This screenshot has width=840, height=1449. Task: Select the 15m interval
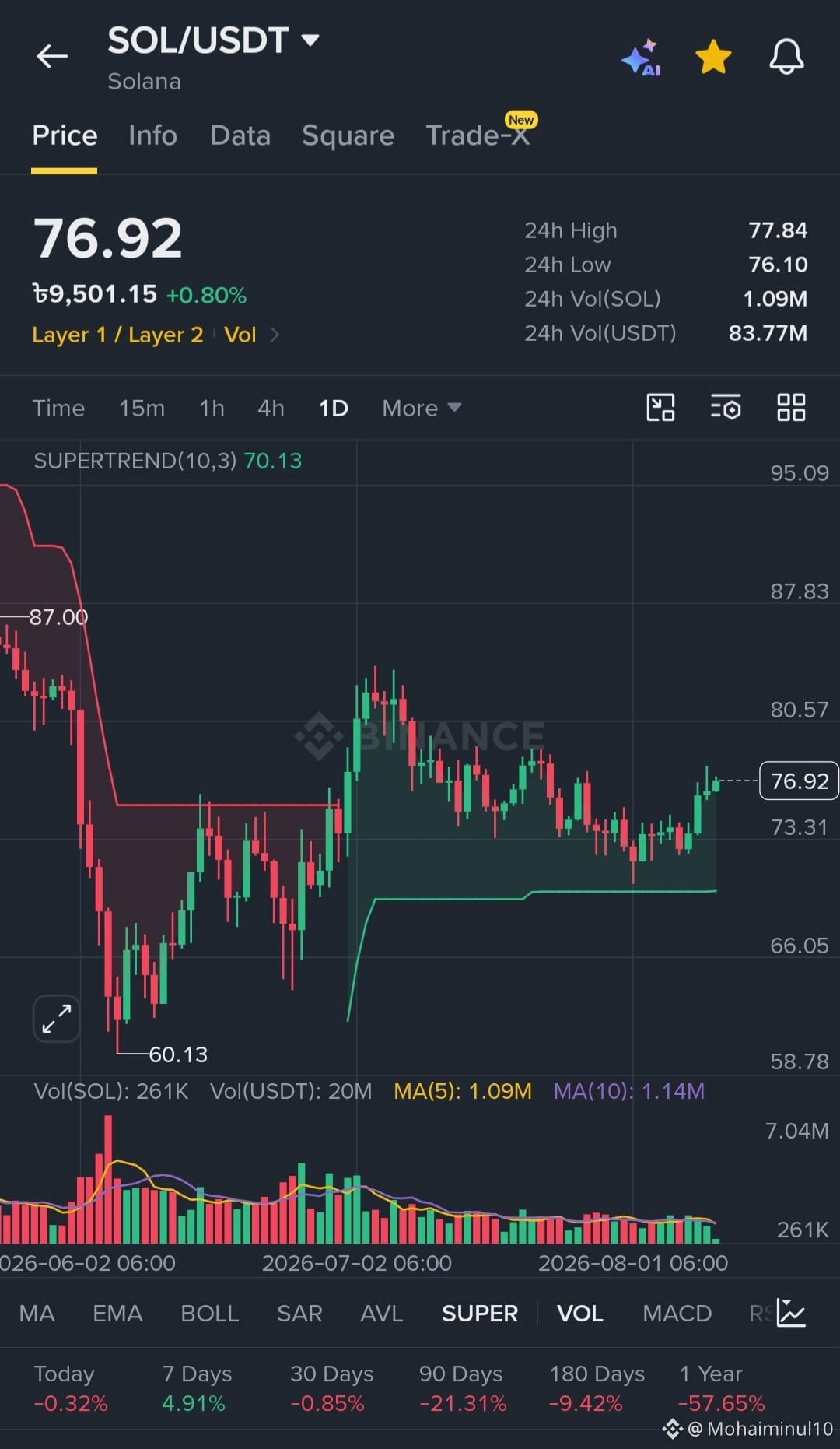[x=142, y=409]
